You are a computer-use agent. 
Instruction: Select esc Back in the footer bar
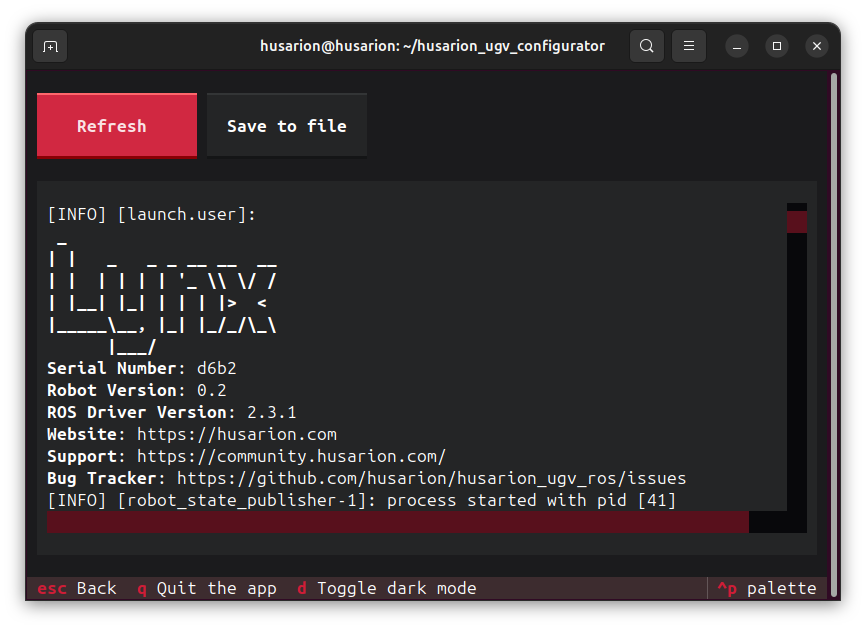tap(77, 588)
